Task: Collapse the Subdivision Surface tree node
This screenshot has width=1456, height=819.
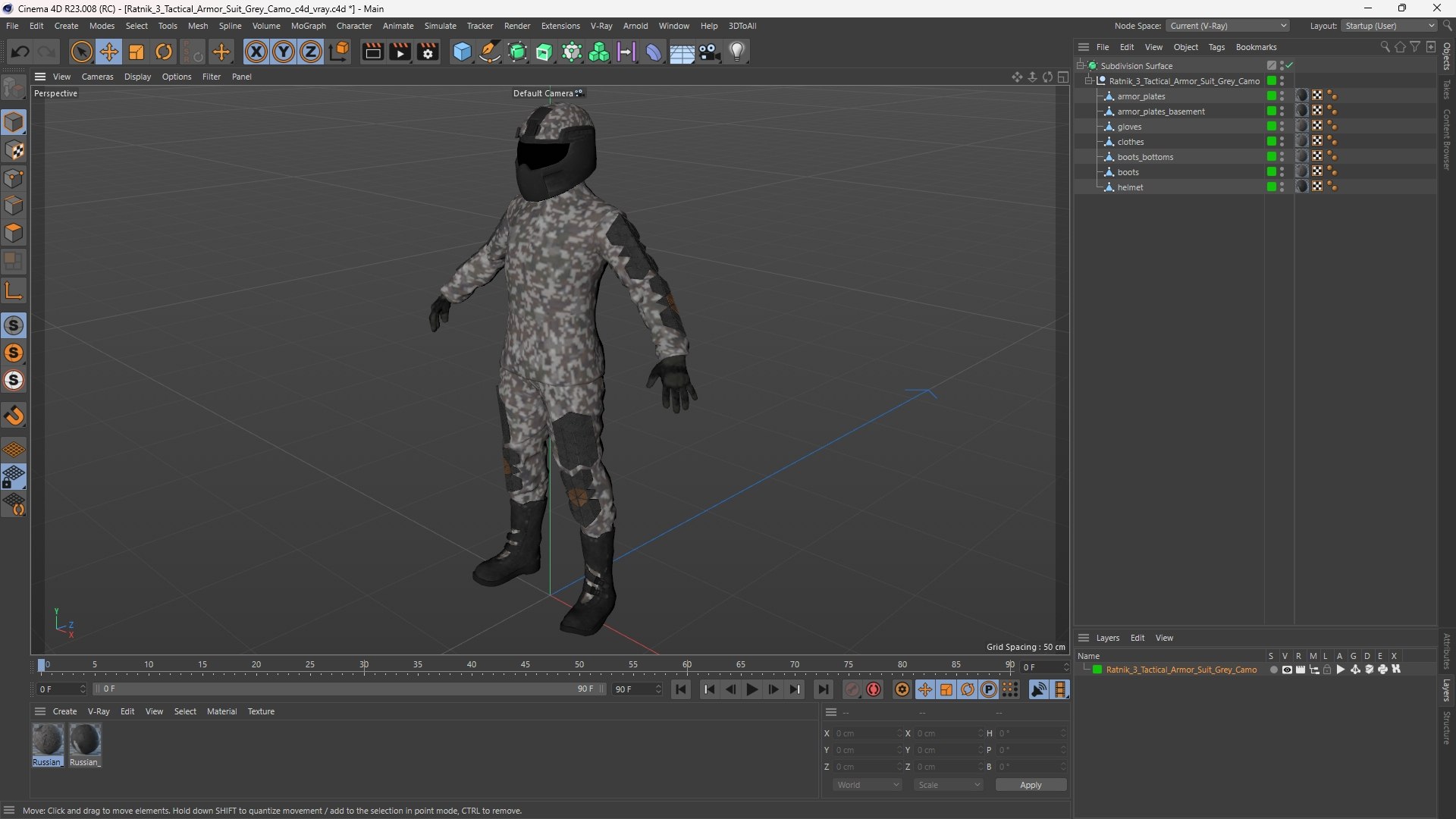Action: 1080,66
